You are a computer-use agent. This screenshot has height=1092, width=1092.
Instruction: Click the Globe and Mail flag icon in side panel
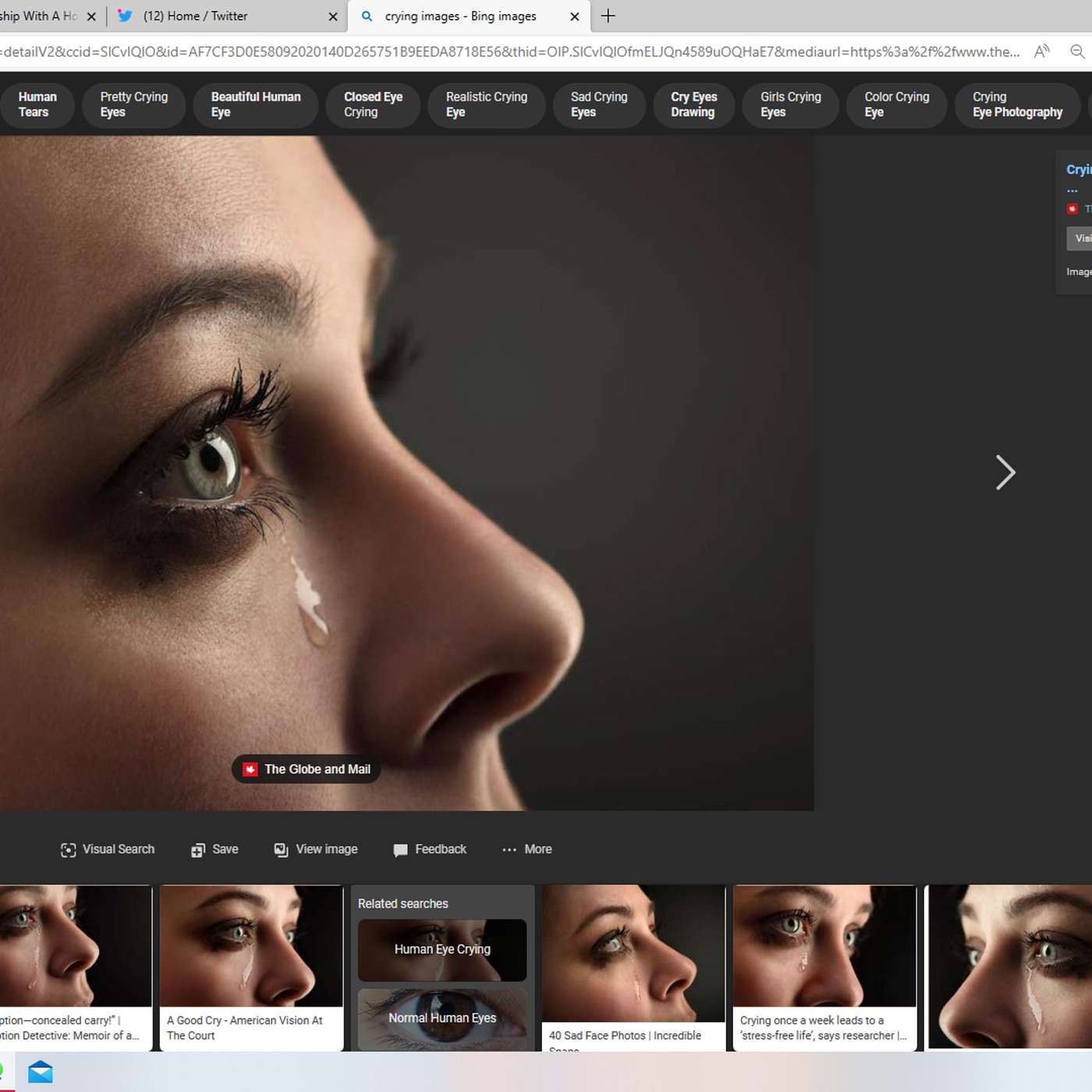coord(1072,209)
